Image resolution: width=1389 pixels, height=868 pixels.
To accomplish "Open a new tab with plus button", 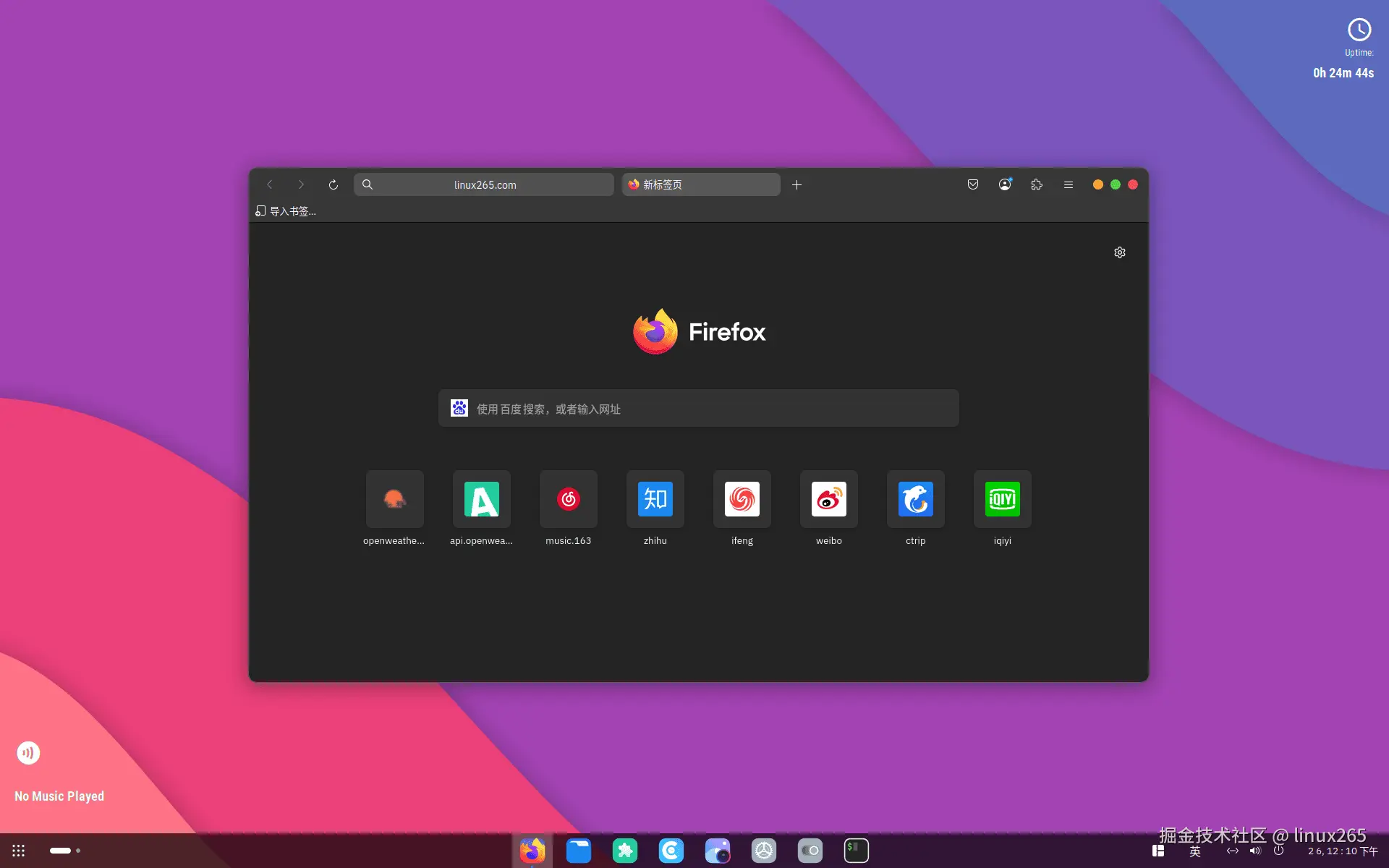I will pyautogui.click(x=797, y=185).
